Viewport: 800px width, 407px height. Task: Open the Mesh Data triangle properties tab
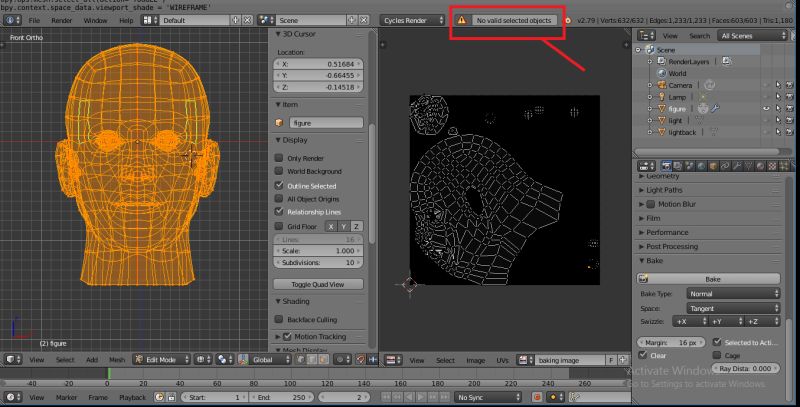point(748,166)
